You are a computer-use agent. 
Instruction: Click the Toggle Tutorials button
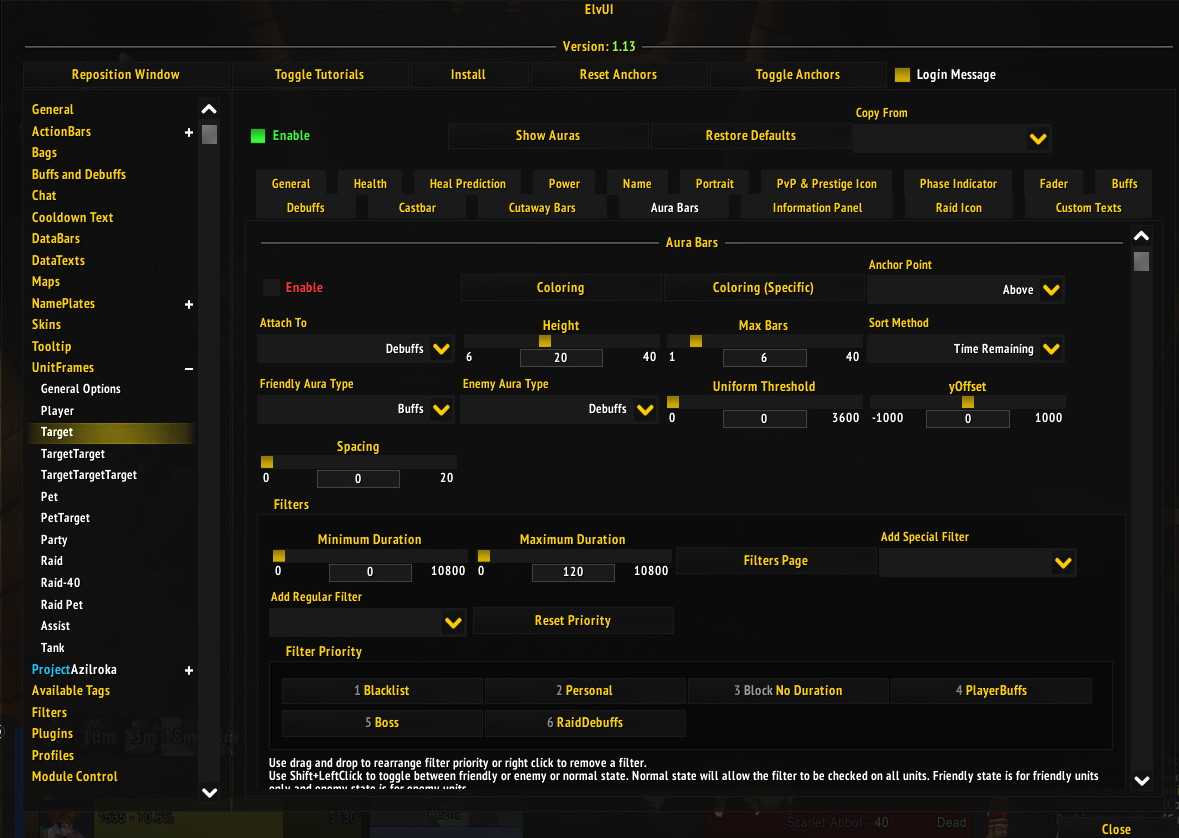[x=320, y=74]
